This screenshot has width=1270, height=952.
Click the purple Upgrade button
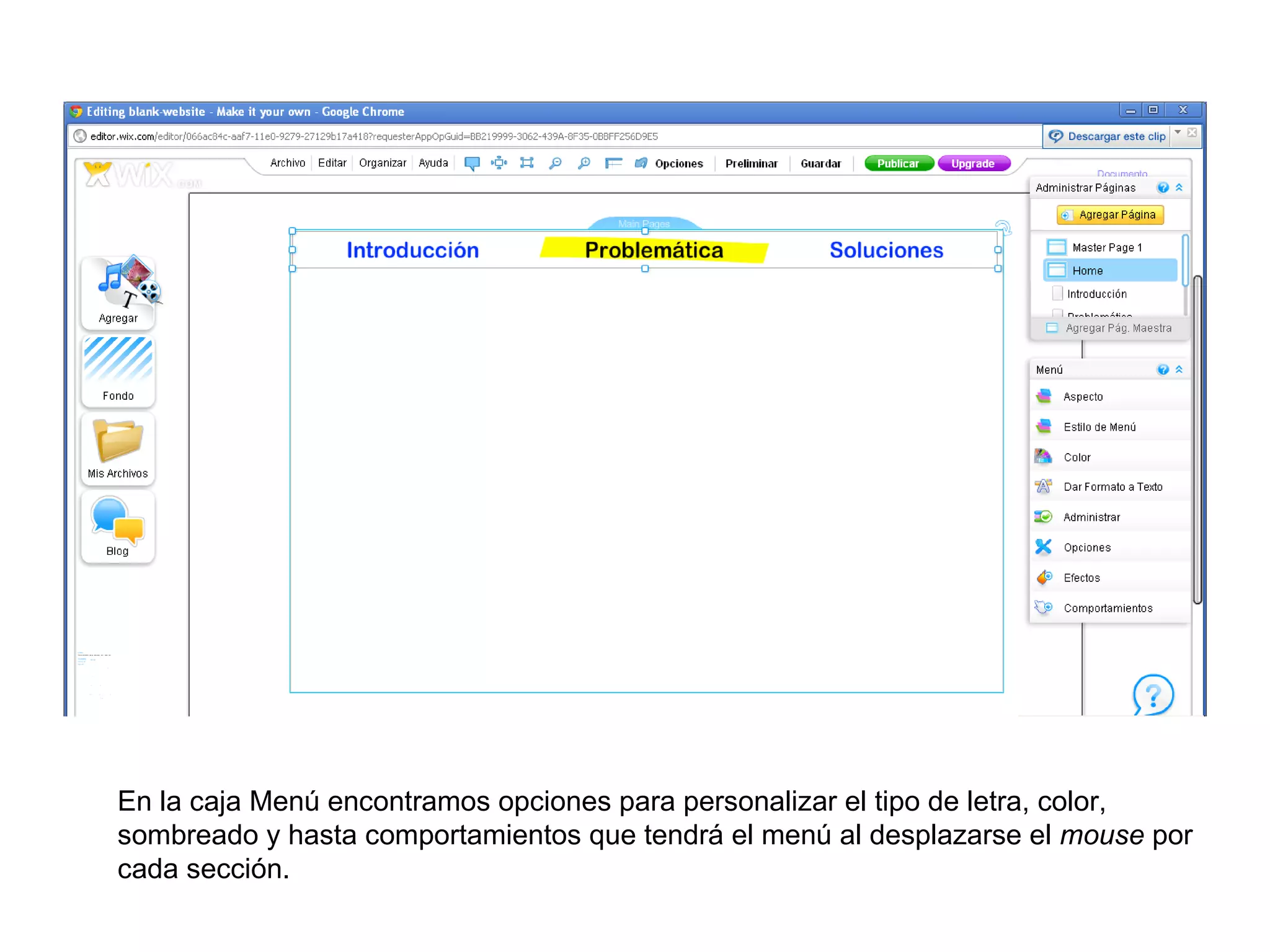(974, 164)
